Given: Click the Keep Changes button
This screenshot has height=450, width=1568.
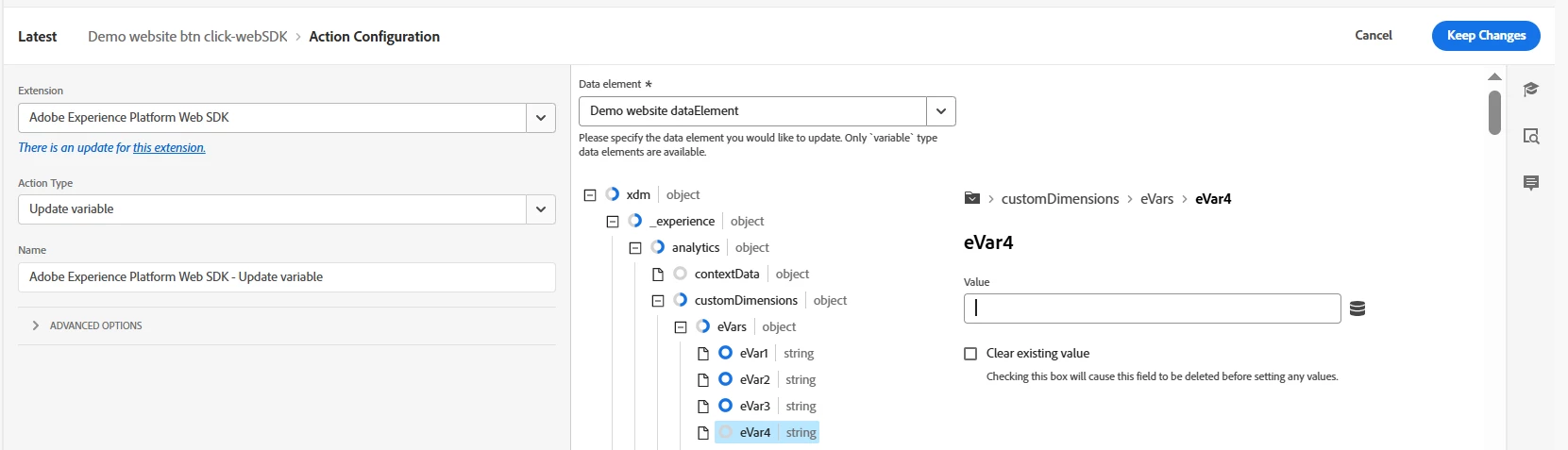Looking at the screenshot, I should (1486, 36).
